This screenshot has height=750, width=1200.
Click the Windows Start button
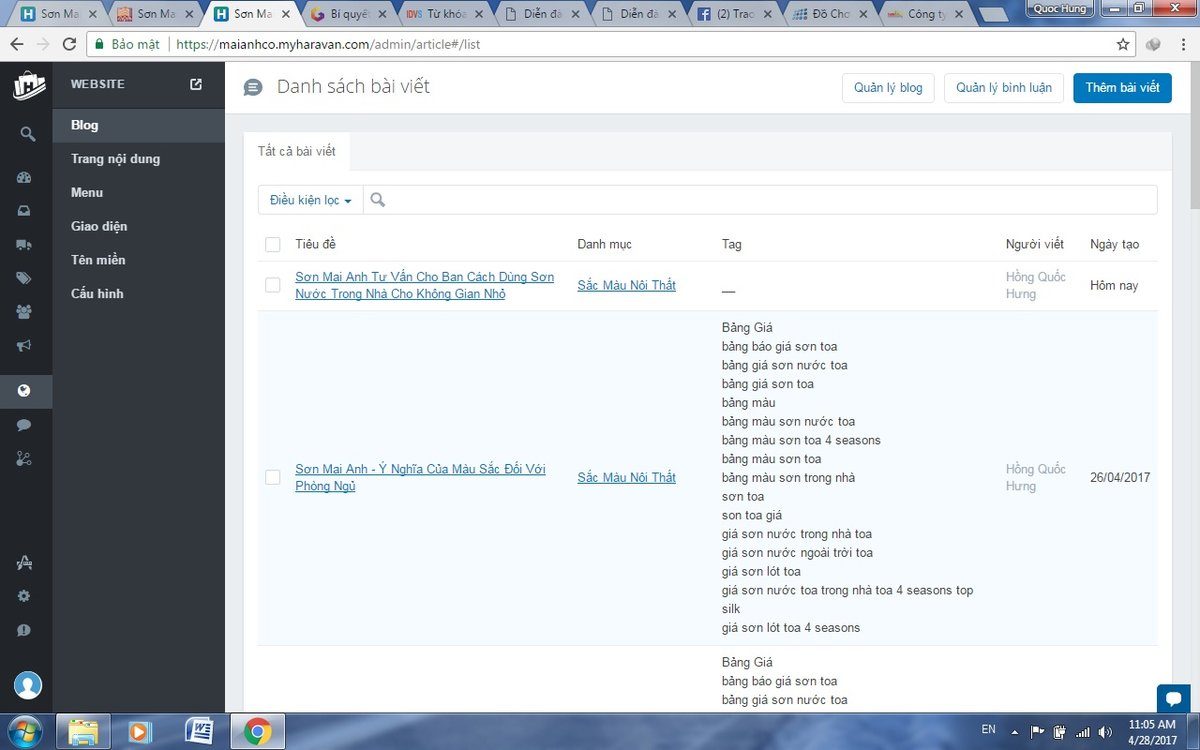[27, 731]
